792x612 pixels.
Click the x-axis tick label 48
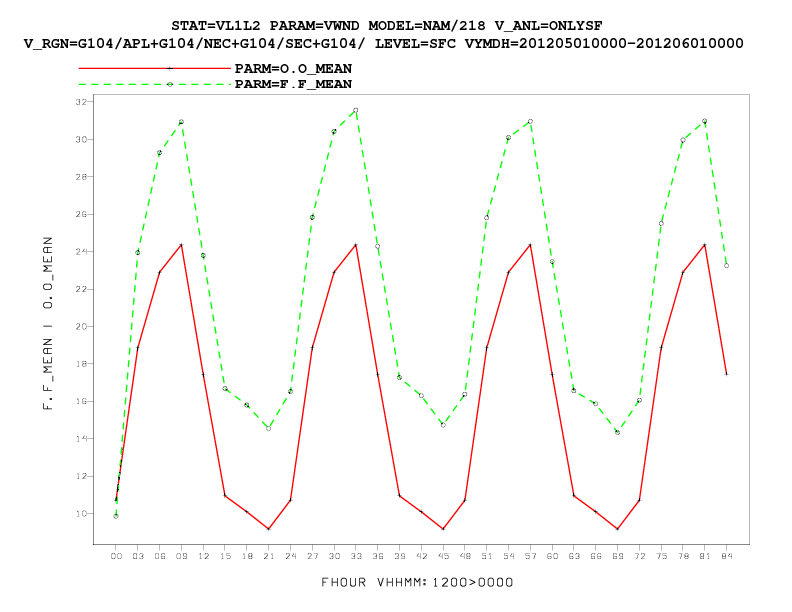click(x=465, y=556)
